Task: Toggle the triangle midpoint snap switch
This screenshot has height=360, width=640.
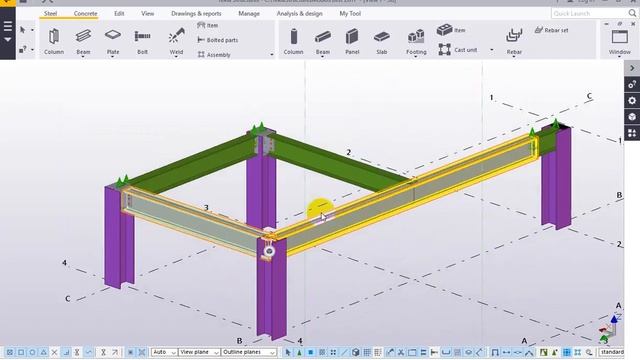Action: point(43,352)
